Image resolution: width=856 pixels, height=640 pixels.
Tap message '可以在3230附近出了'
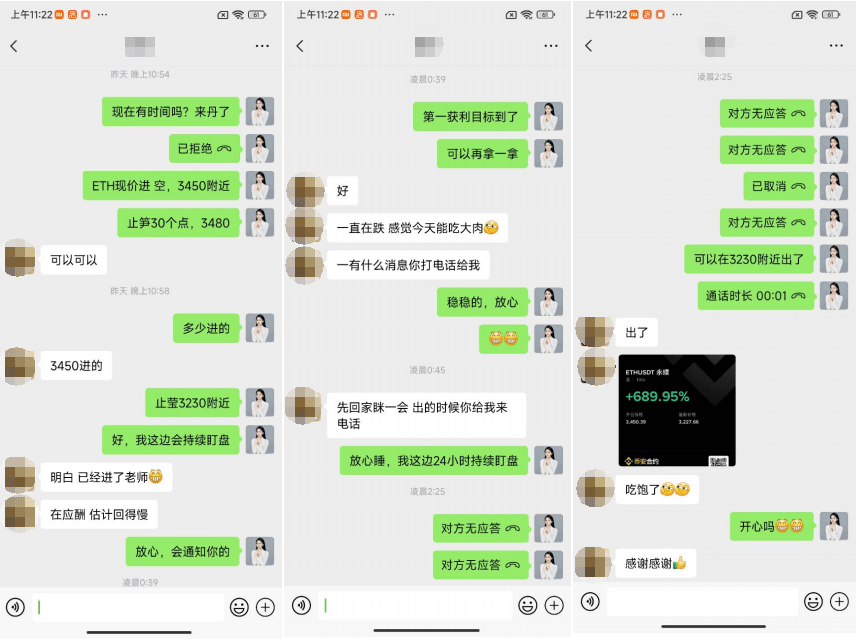pos(749,259)
